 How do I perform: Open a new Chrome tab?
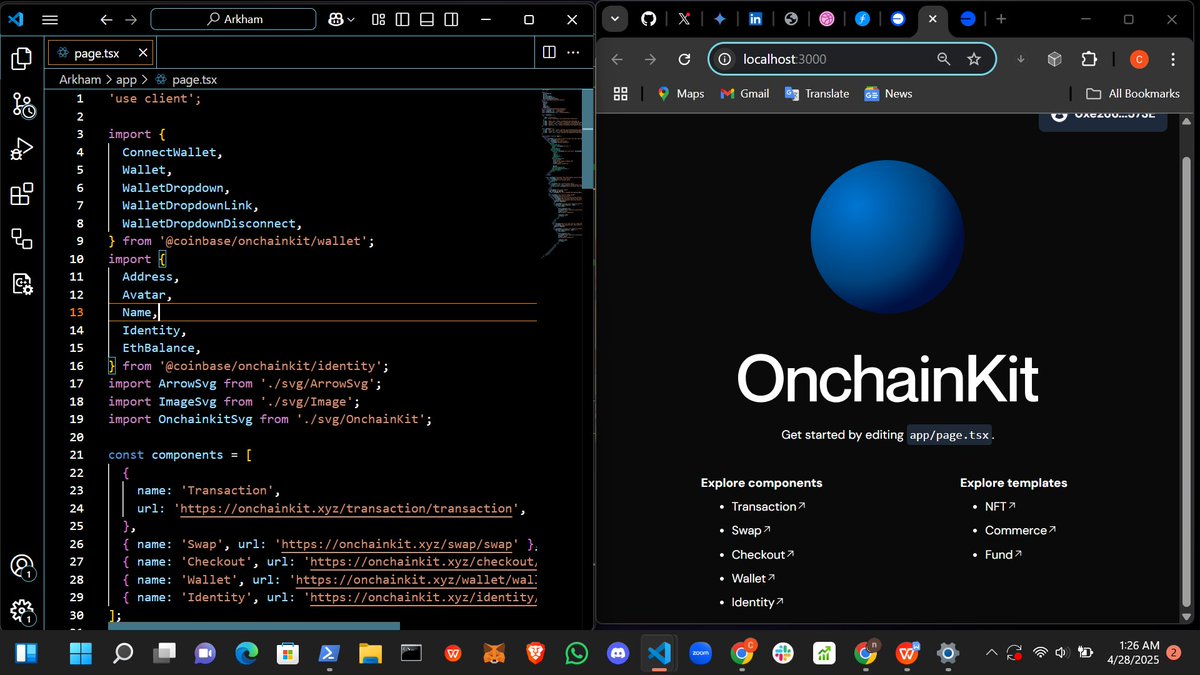click(1000, 19)
